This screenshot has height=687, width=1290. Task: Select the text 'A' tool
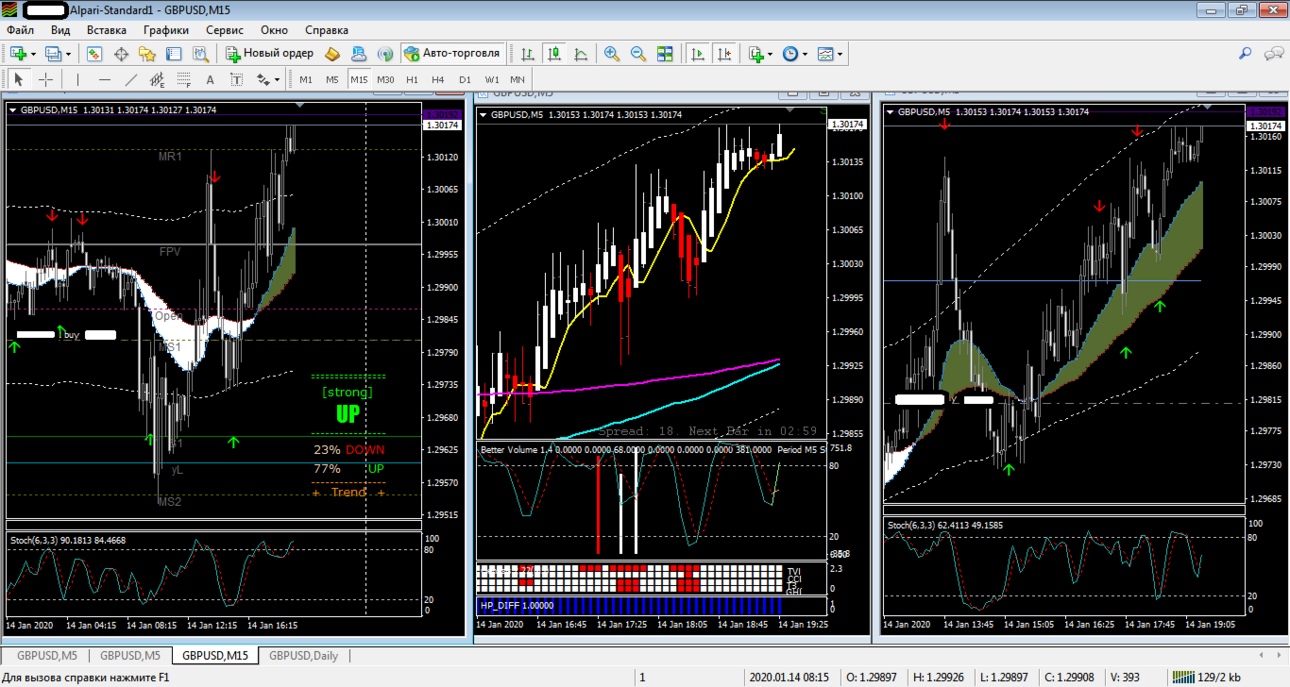[210, 79]
